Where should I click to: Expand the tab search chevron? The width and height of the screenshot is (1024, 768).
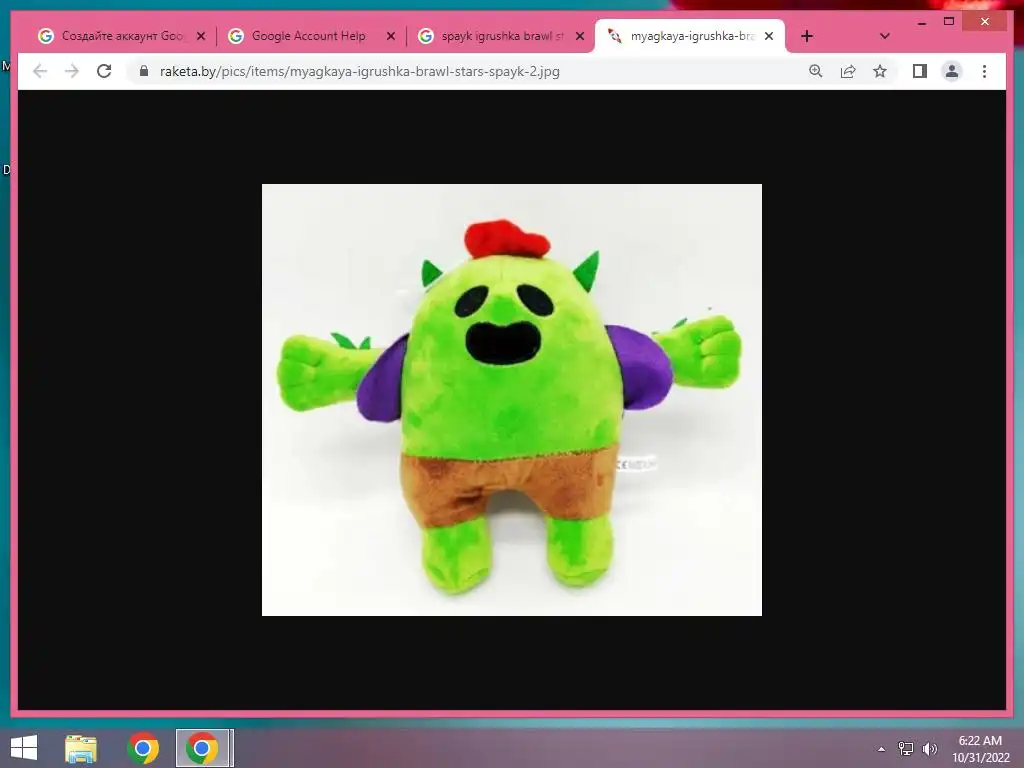click(884, 36)
